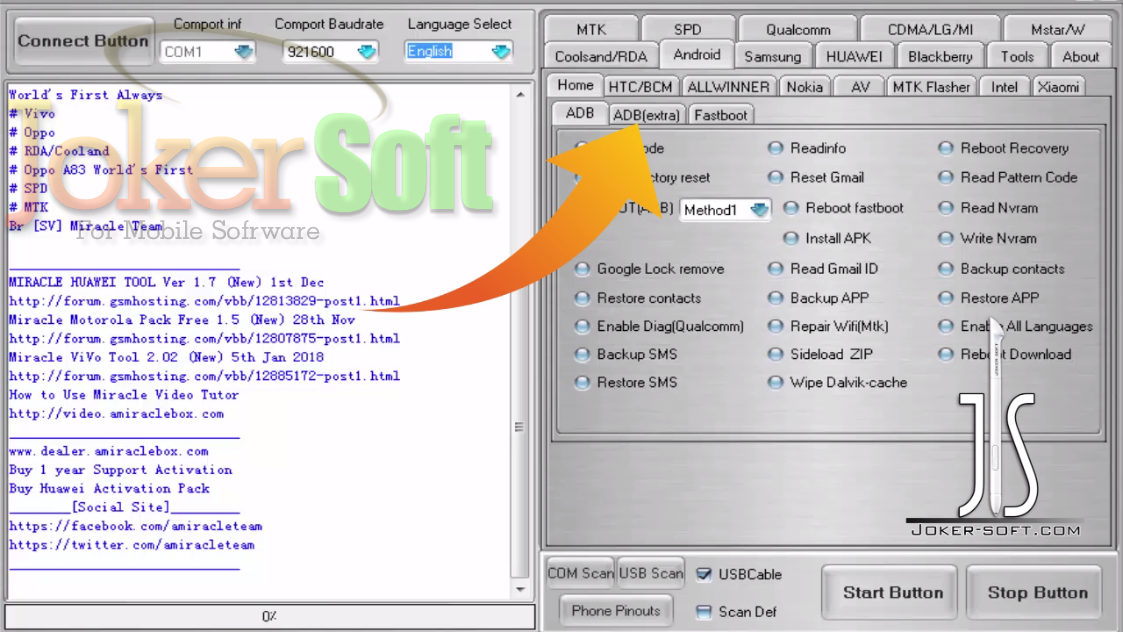Select the Wipe Dalvik-cache option
The width and height of the screenshot is (1123, 632).
coord(837,383)
